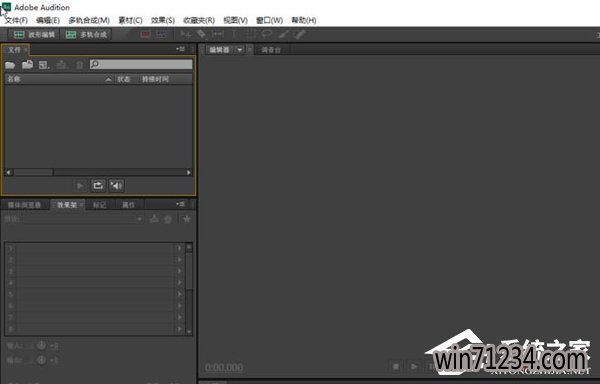Click the Files panel search field
Image resolution: width=600 pixels, height=384 pixels.
[x=141, y=64]
